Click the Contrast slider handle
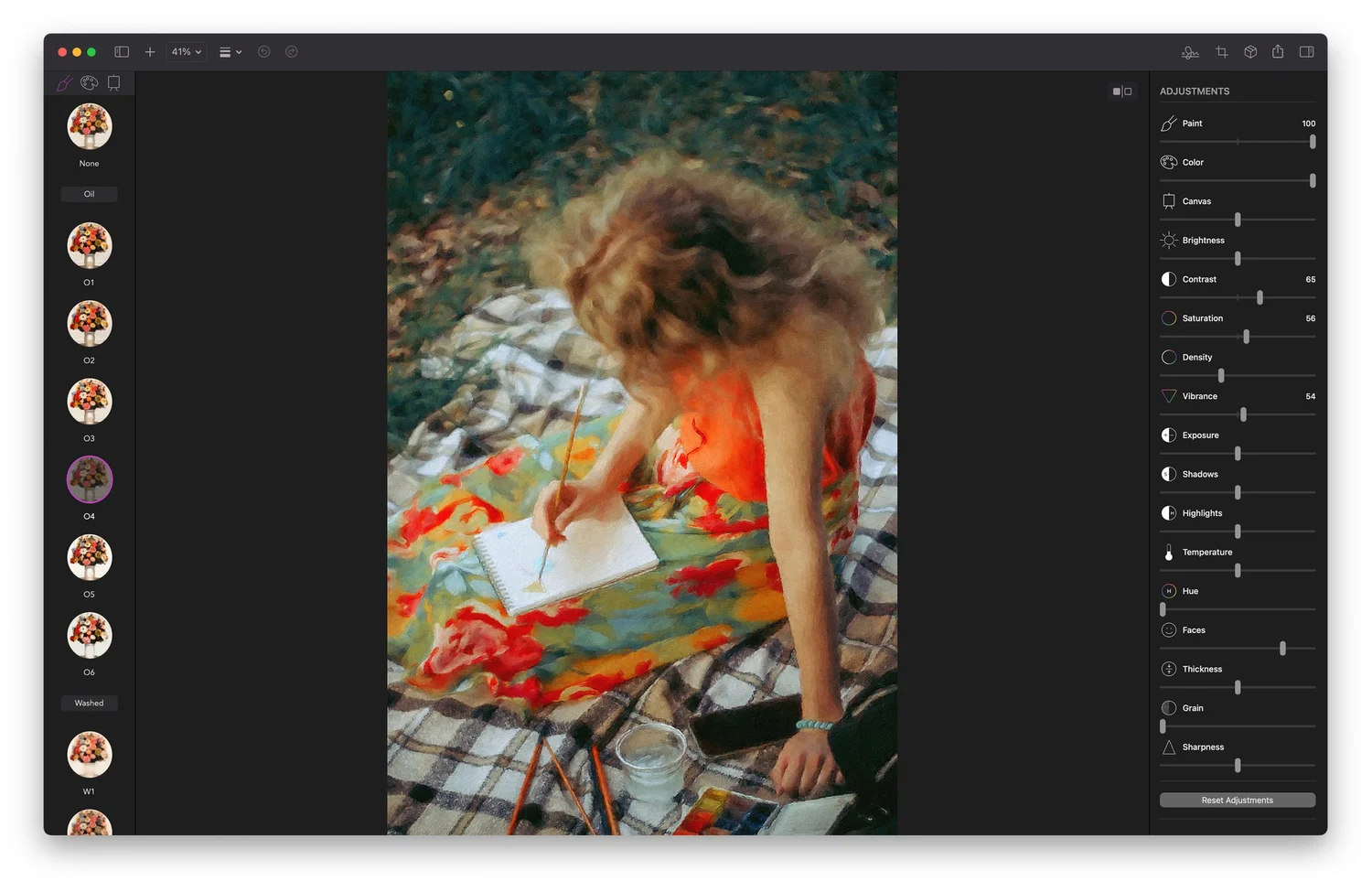 click(1259, 297)
